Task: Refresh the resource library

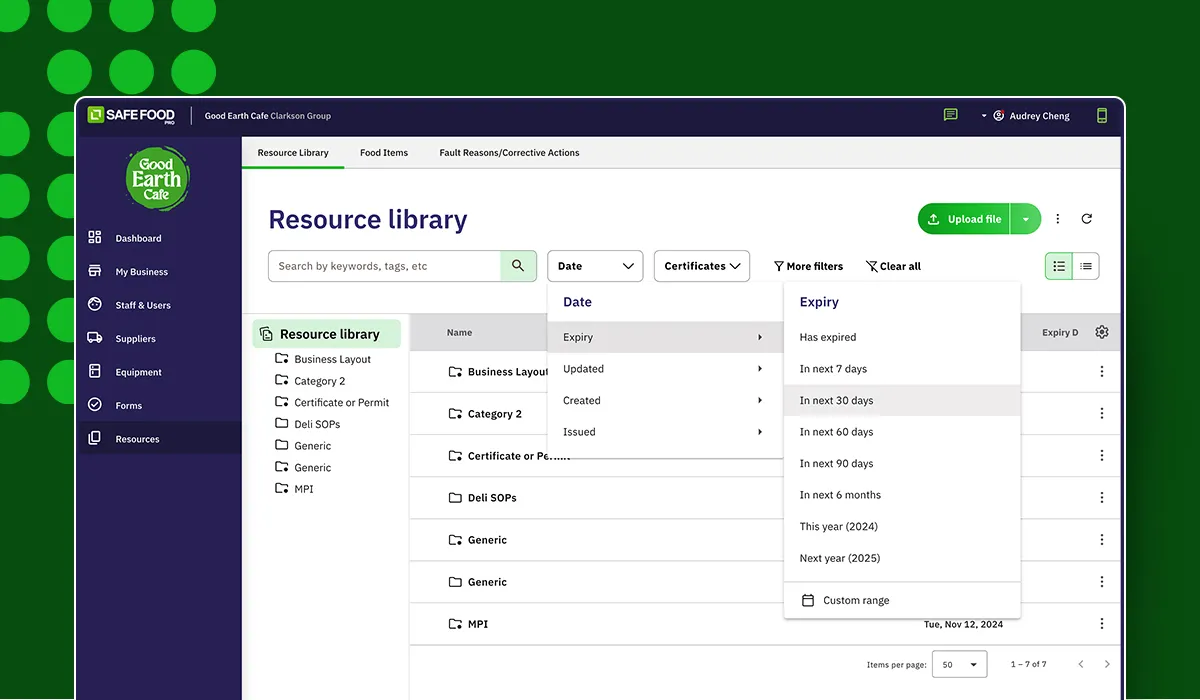Action: [1087, 219]
